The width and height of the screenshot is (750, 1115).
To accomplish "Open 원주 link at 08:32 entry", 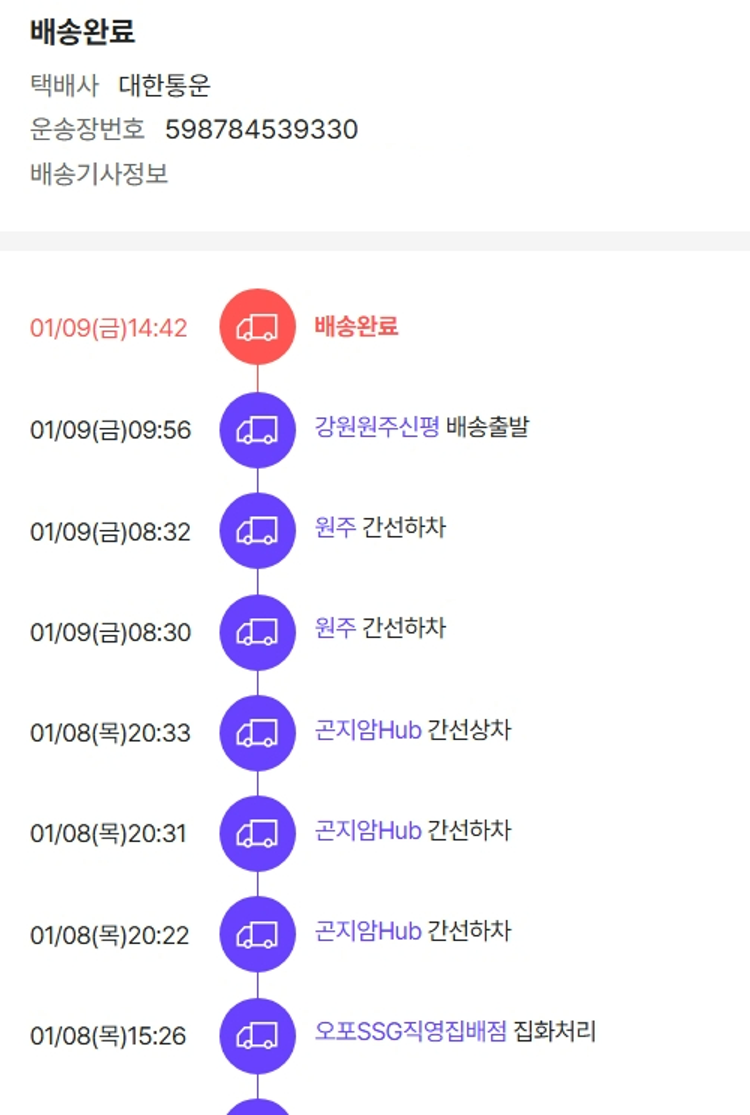I will coord(335,528).
